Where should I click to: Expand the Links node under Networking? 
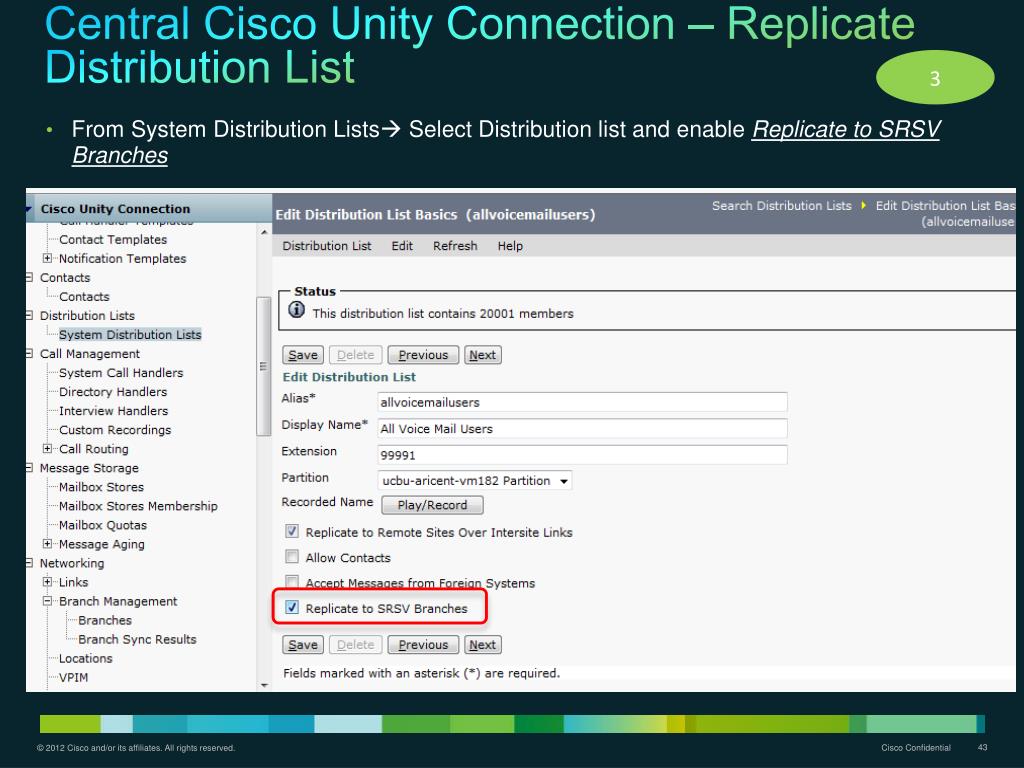click(49, 582)
